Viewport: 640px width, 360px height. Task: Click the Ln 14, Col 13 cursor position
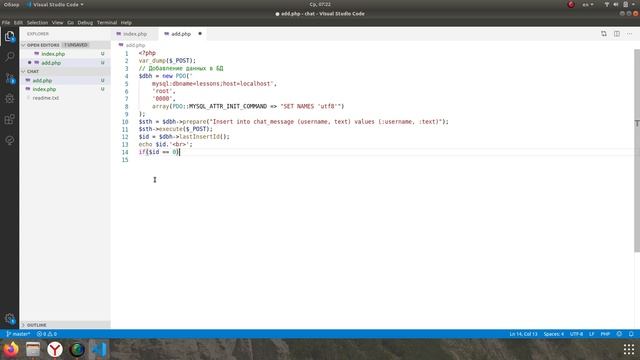tap(523, 334)
